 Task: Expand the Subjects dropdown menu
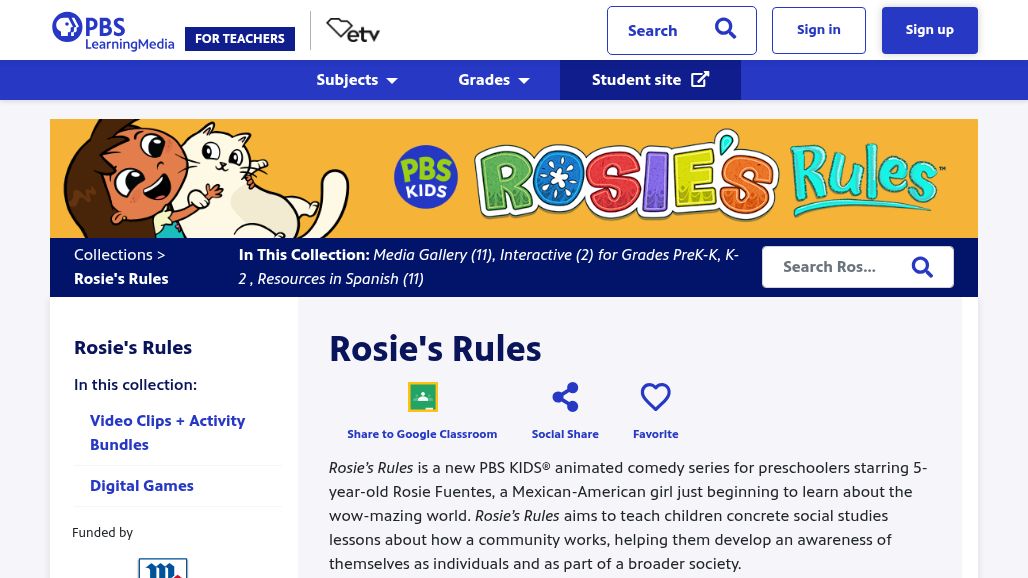[x=357, y=80]
